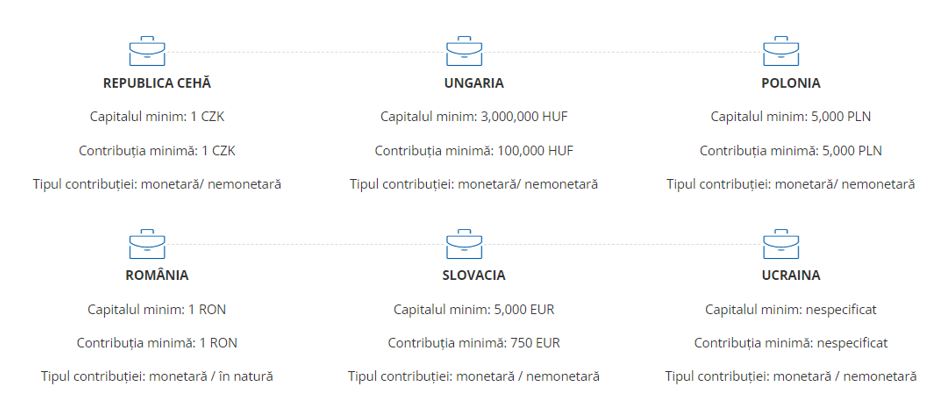The width and height of the screenshot is (947, 410).
Task: Click 'Capitalul minim: 5,000 EUR' text
Action: tap(474, 310)
